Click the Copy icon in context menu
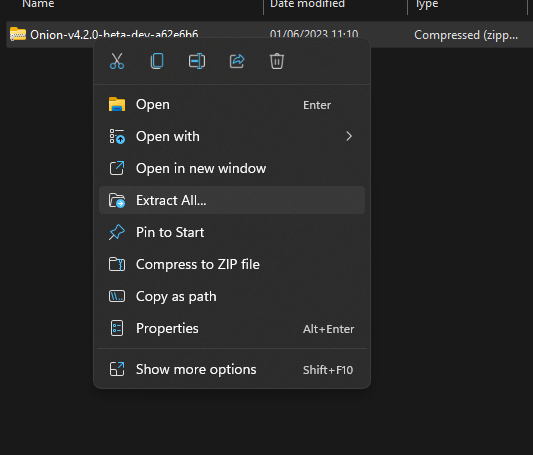533x455 pixels. [157, 61]
